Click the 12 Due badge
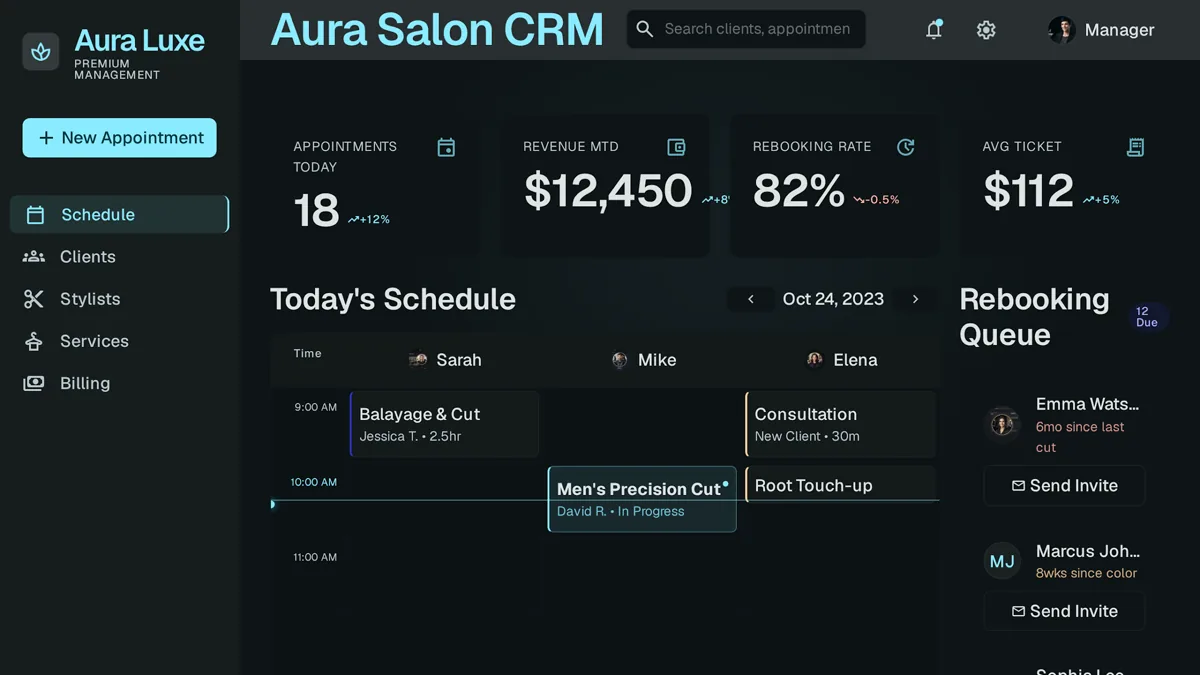 (x=1147, y=317)
